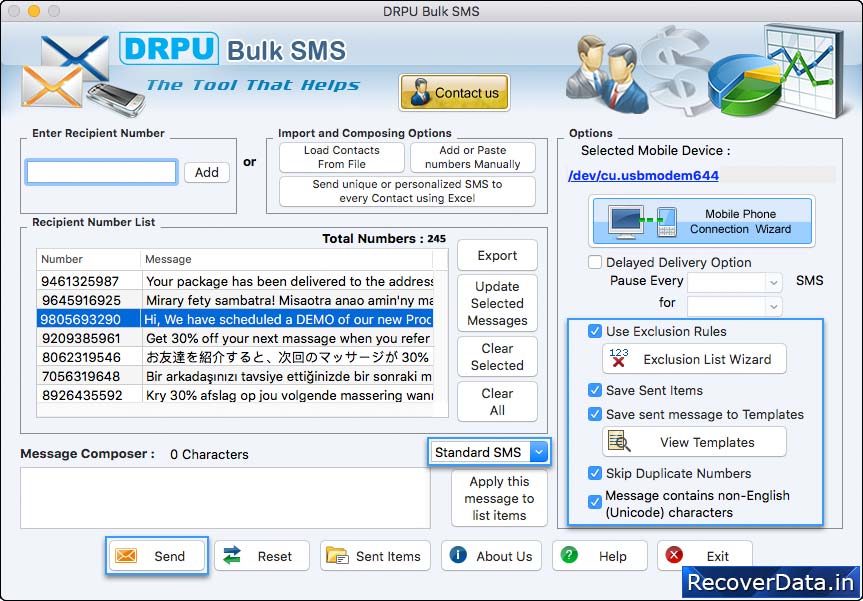Uncheck Save sent message to Templates
863x601 pixels.
point(595,414)
